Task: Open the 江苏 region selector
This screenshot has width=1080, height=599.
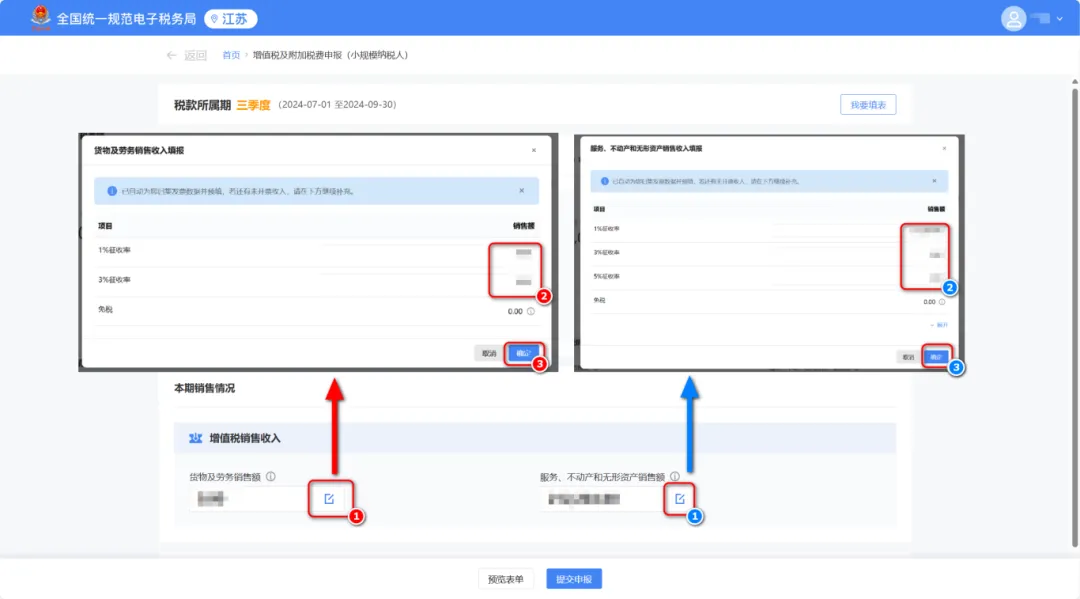Action: tap(231, 19)
